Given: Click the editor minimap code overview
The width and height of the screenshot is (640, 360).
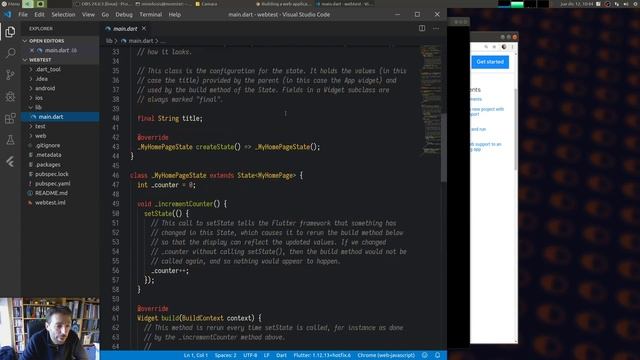Looking at the screenshot, I should (430, 100).
